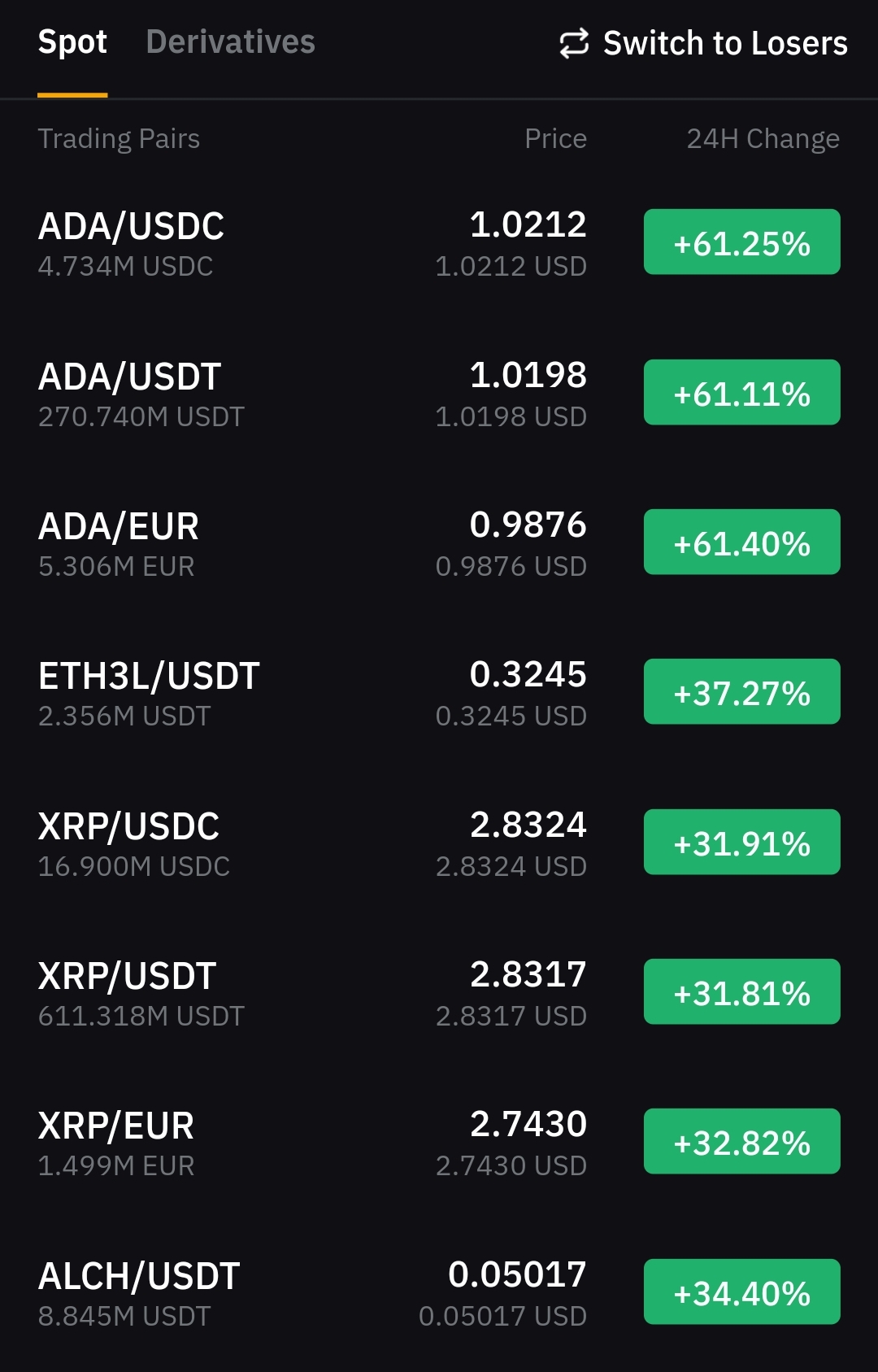878x1372 pixels.
Task: Sort by the 24H Change header
Action: [x=763, y=139]
